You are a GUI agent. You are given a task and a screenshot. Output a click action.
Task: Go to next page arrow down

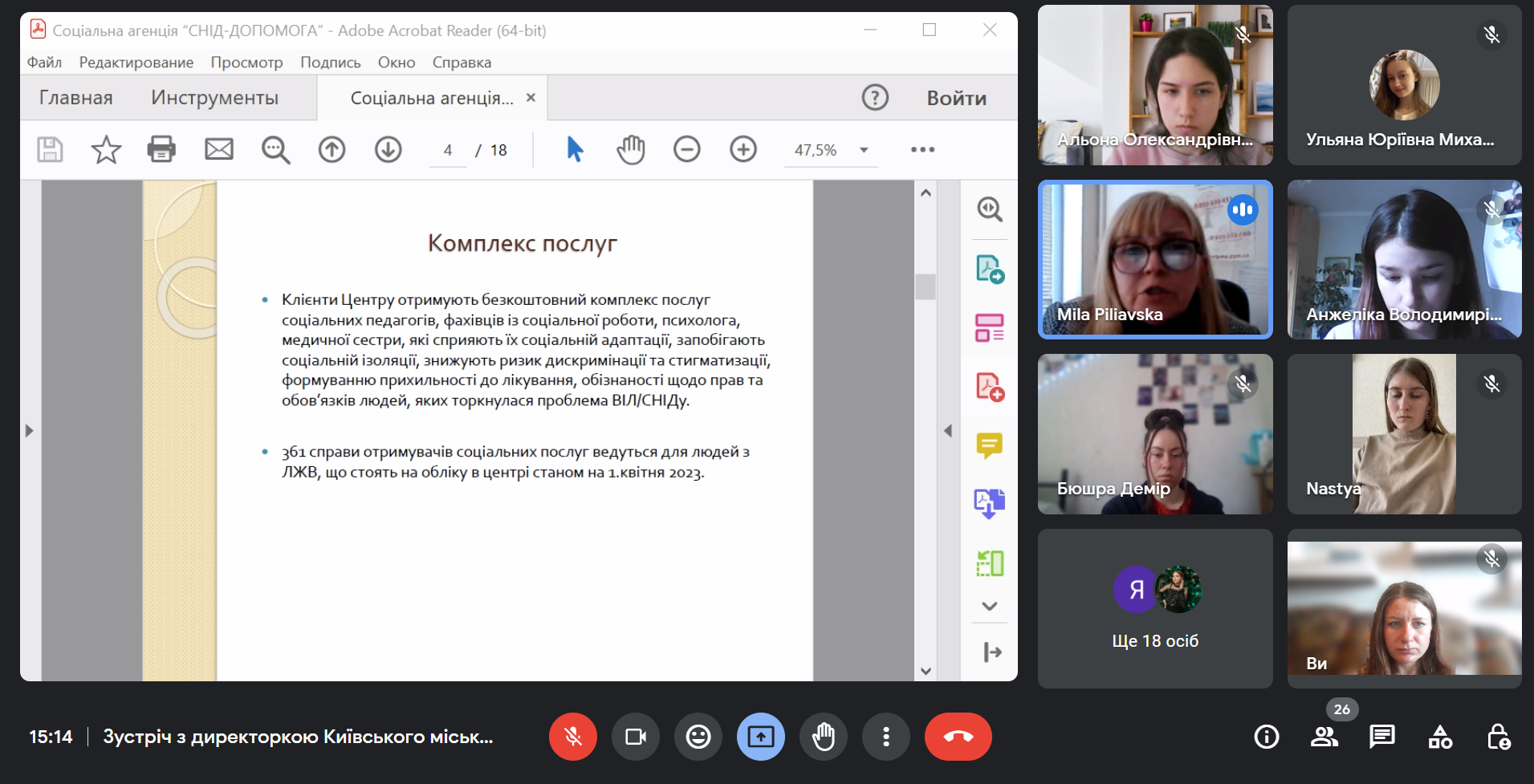(389, 149)
